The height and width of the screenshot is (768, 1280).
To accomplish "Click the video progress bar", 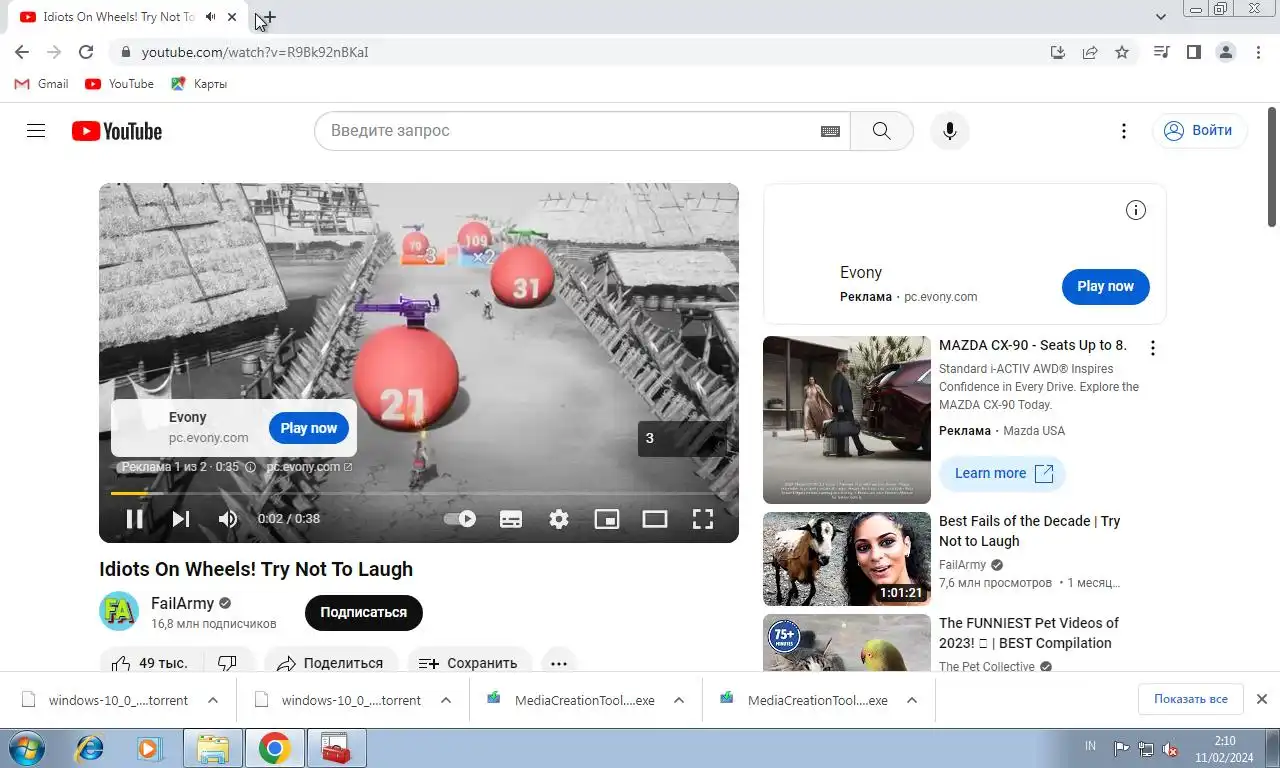I will (419, 493).
